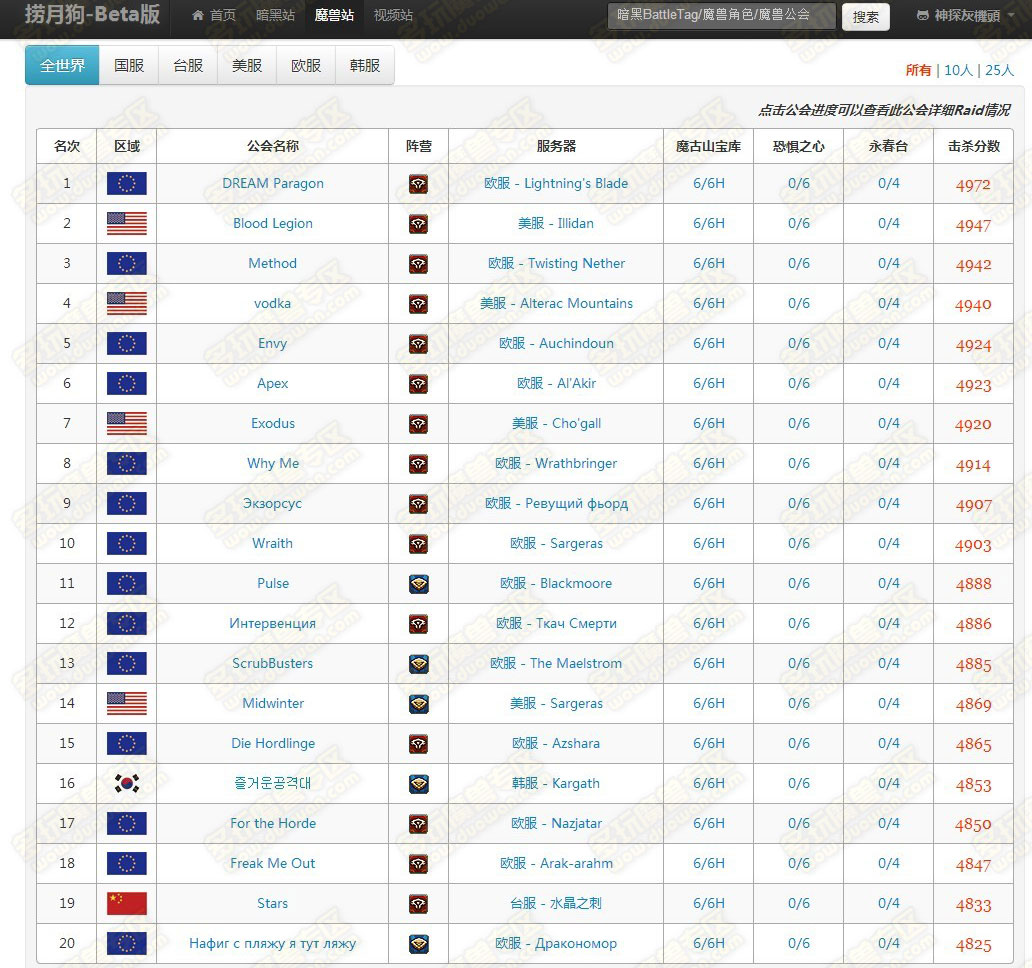Click the US flag in Midwinter row
The image size is (1032, 968).
[126, 703]
